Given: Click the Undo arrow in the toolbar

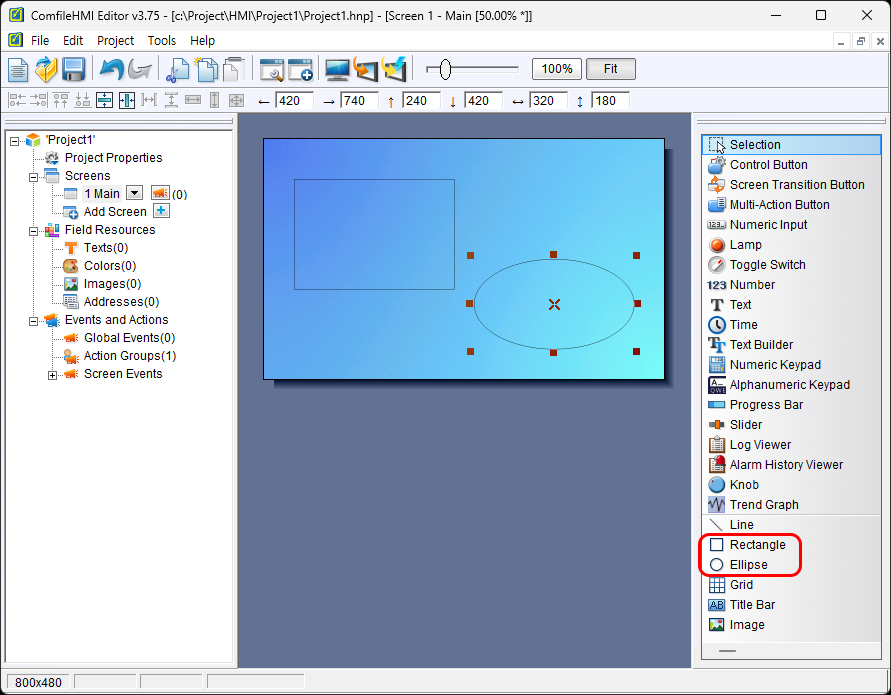Looking at the screenshot, I should 111,69.
